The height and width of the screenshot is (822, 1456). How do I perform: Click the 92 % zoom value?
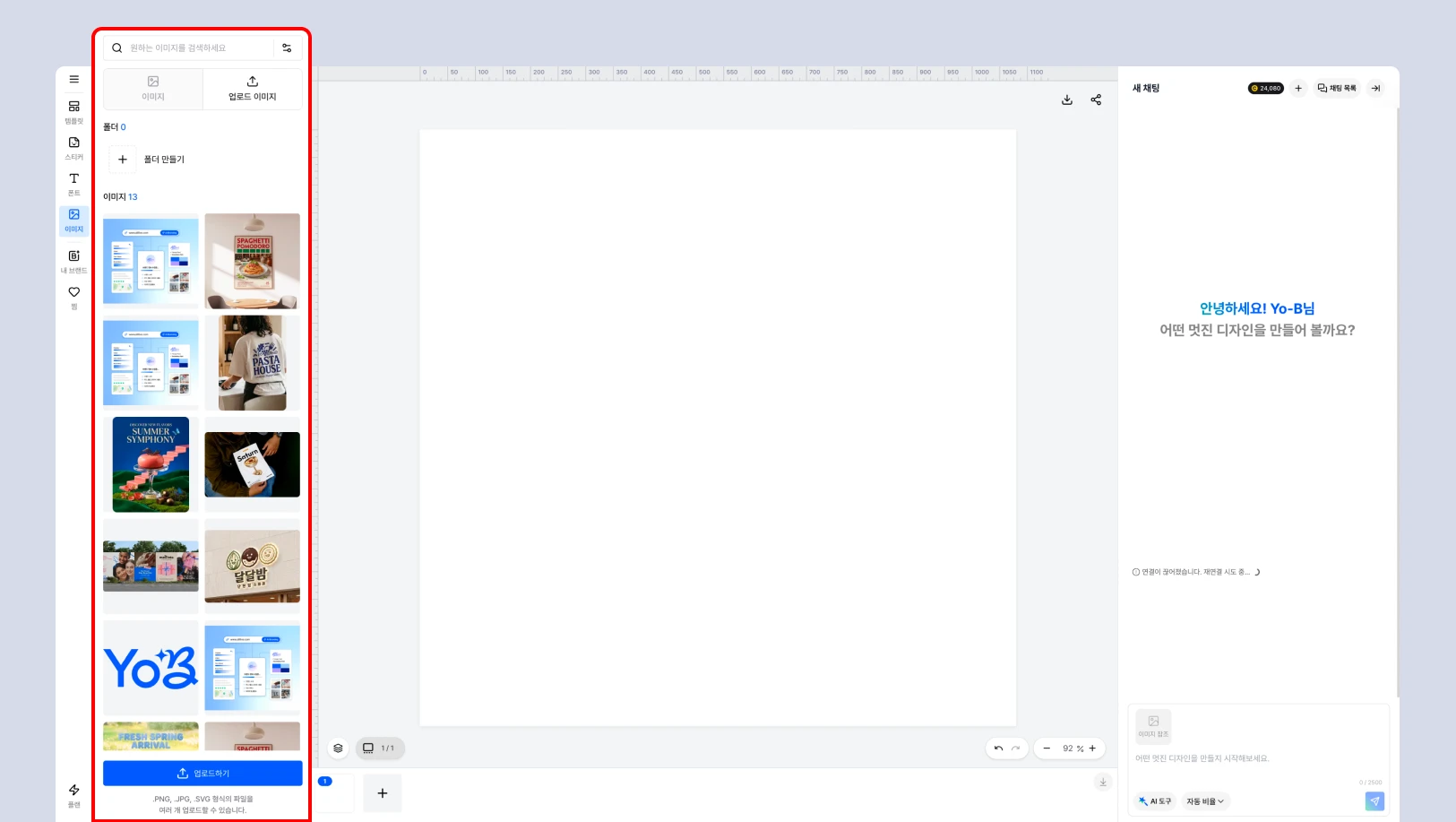(1073, 748)
